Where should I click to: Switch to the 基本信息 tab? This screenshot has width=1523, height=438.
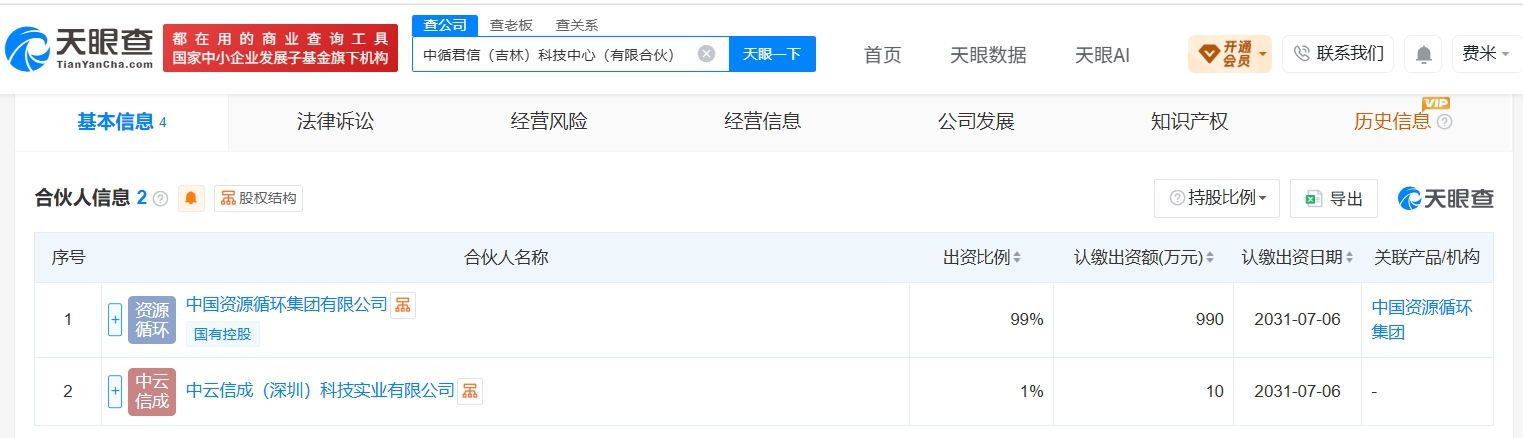click(x=121, y=122)
